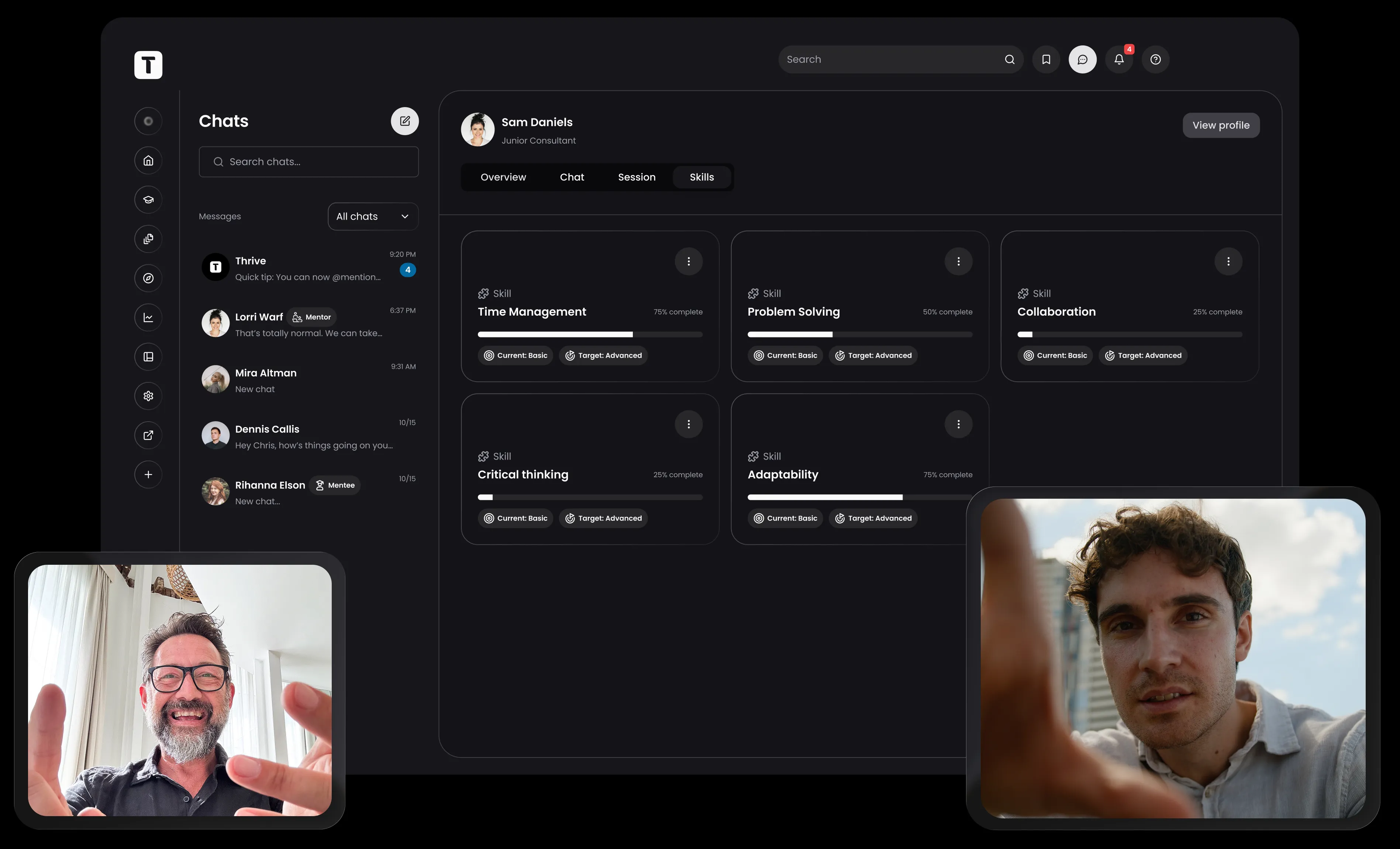Viewport: 1400px width, 849px height.
Task: Expand the All chats filter dropdown
Action: [373, 217]
